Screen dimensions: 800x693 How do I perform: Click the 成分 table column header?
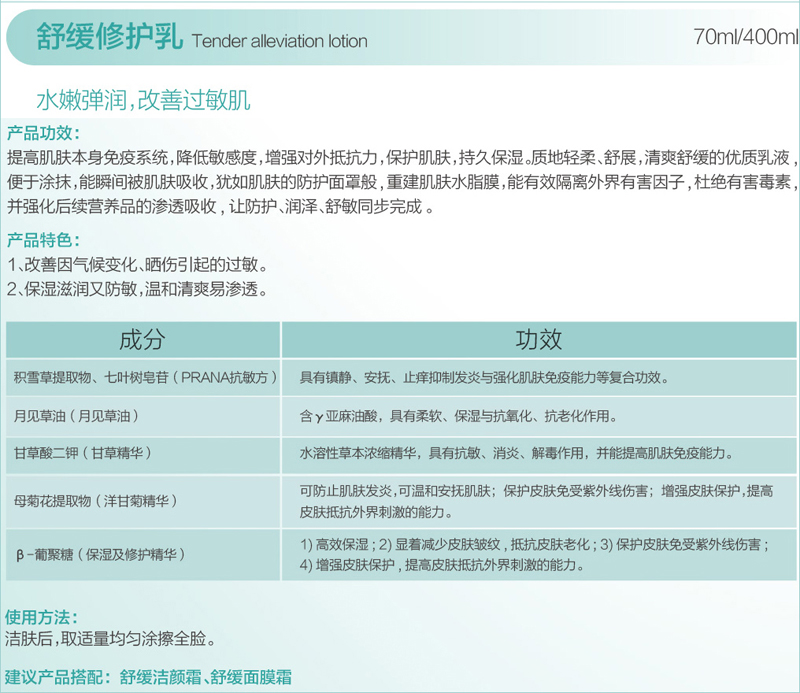pos(142,339)
